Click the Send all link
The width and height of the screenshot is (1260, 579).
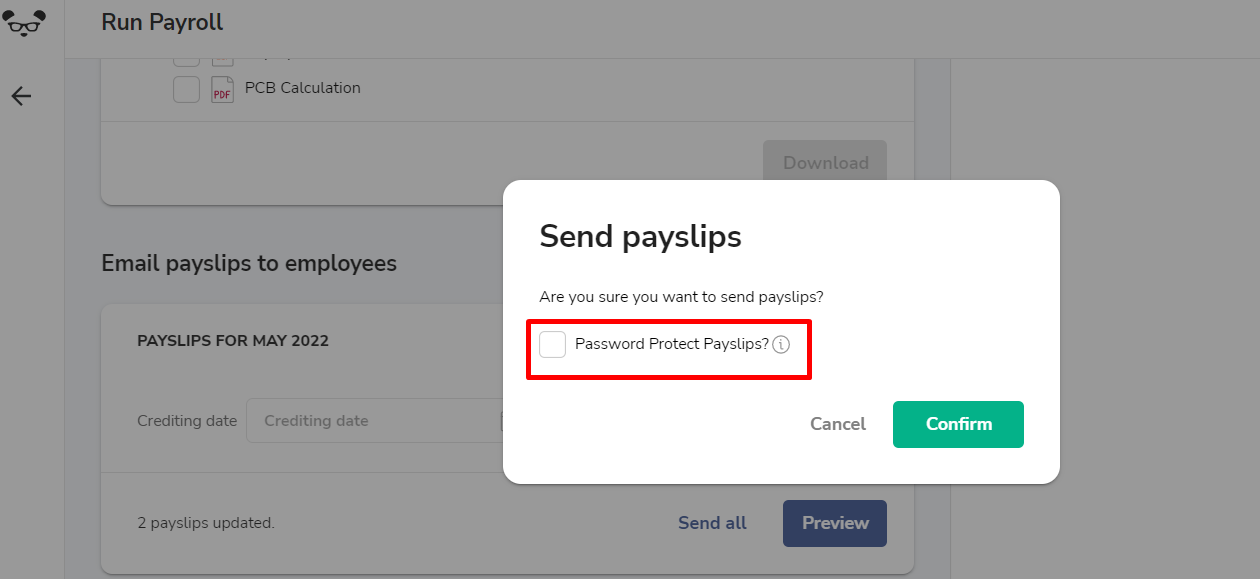pyautogui.click(x=712, y=523)
